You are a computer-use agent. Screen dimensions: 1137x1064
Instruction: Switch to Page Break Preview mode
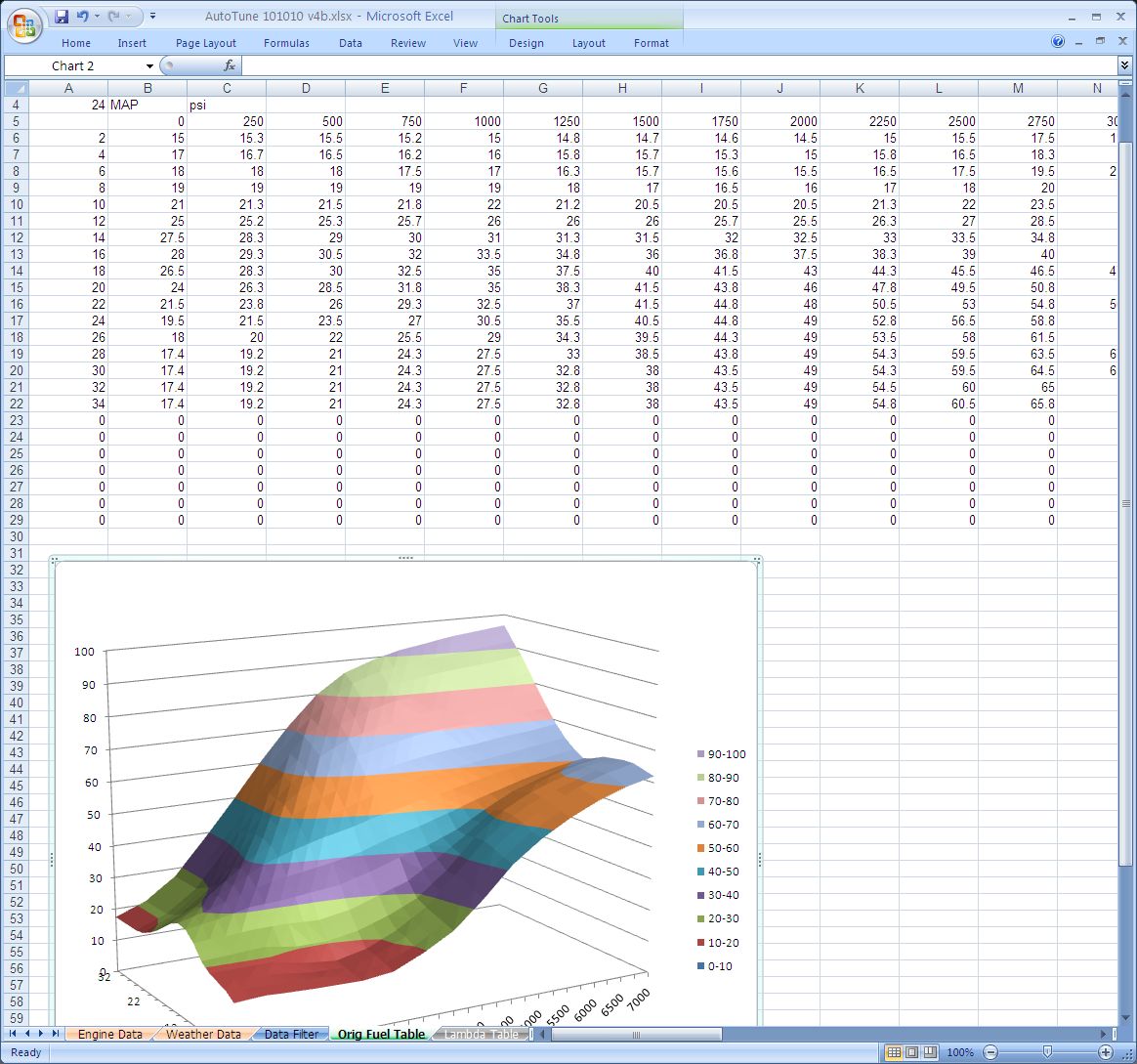[x=930, y=1052]
